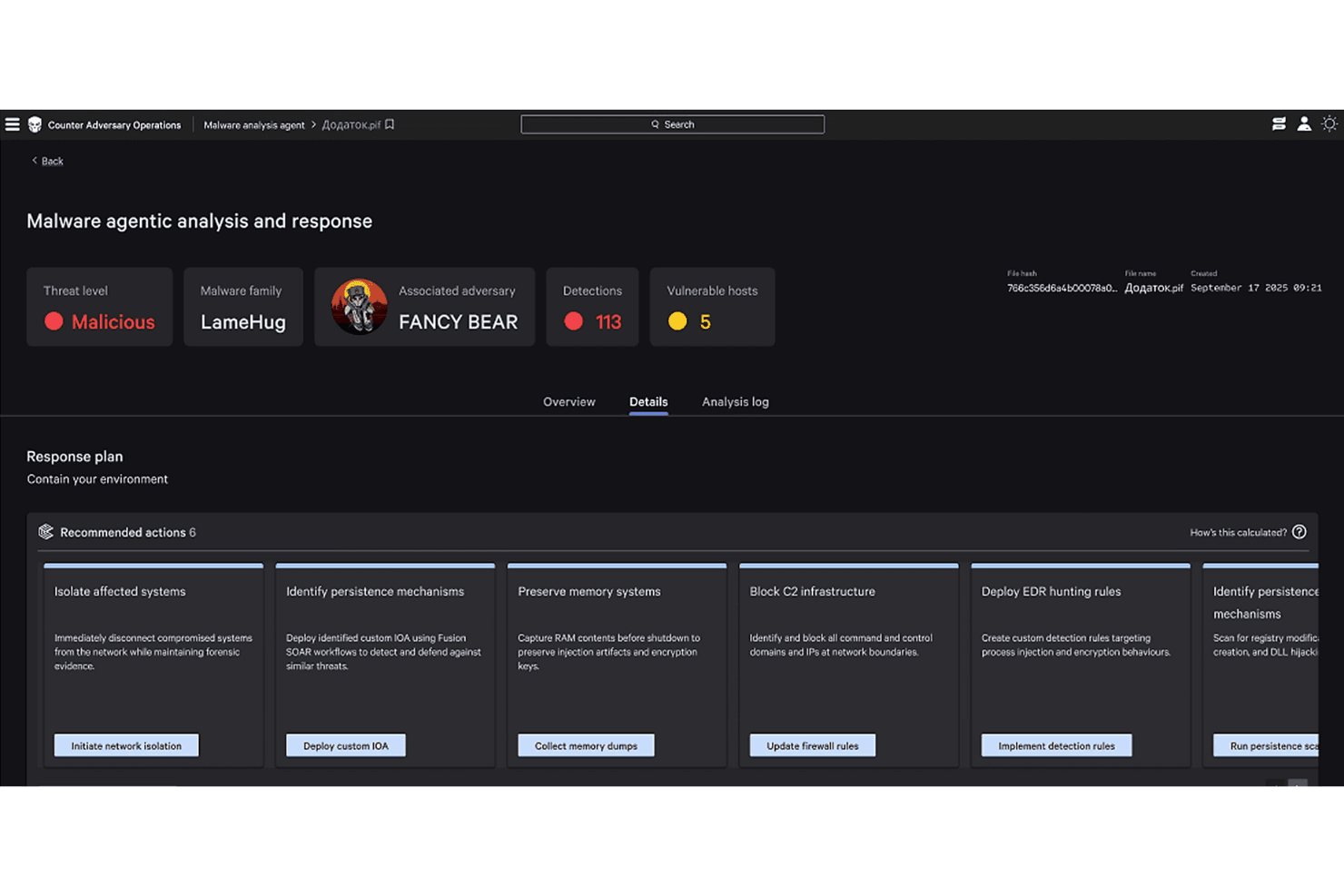
Task: Open the user account icon
Action: point(1304,124)
